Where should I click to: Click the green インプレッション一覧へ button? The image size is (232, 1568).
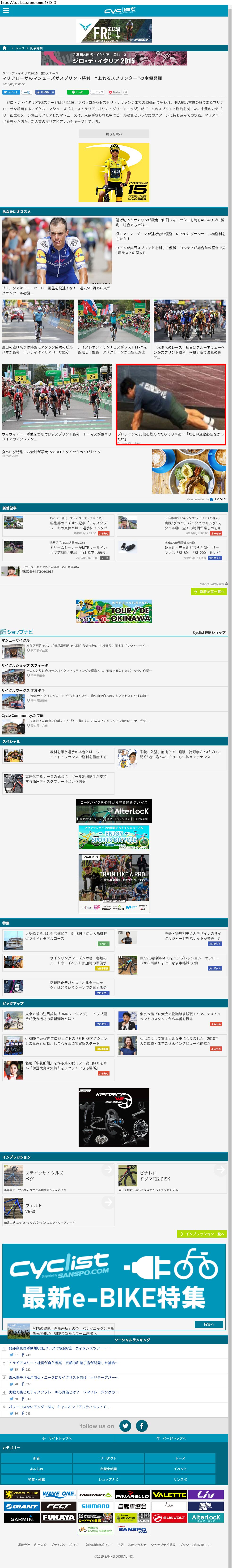[202, 1234]
